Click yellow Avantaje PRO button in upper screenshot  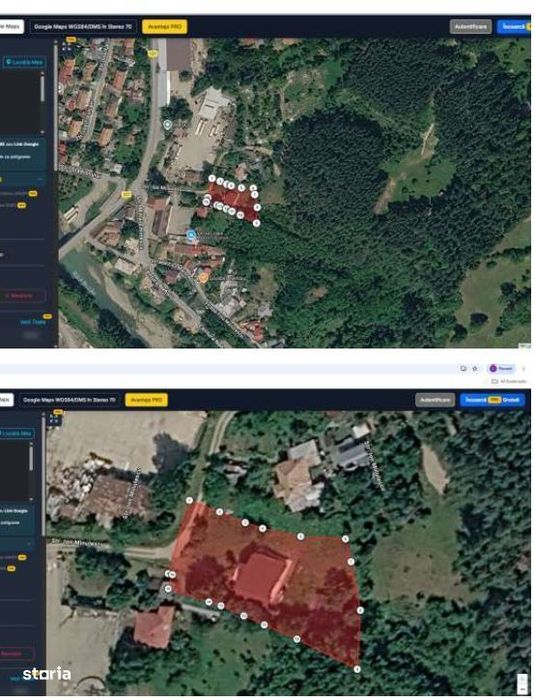click(164, 27)
